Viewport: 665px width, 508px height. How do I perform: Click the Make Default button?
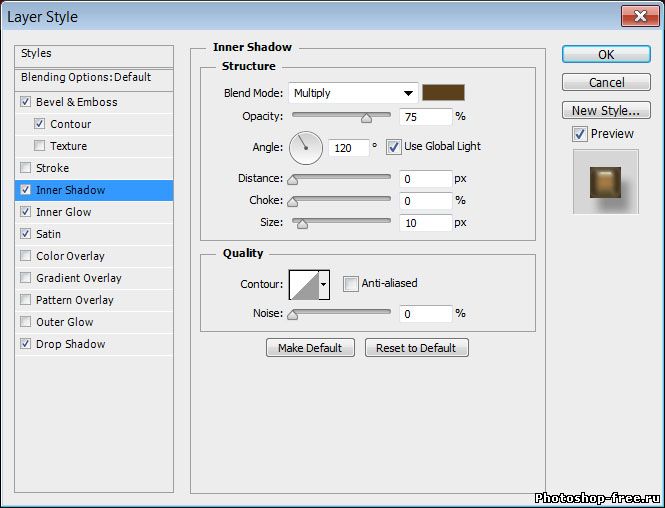point(310,348)
